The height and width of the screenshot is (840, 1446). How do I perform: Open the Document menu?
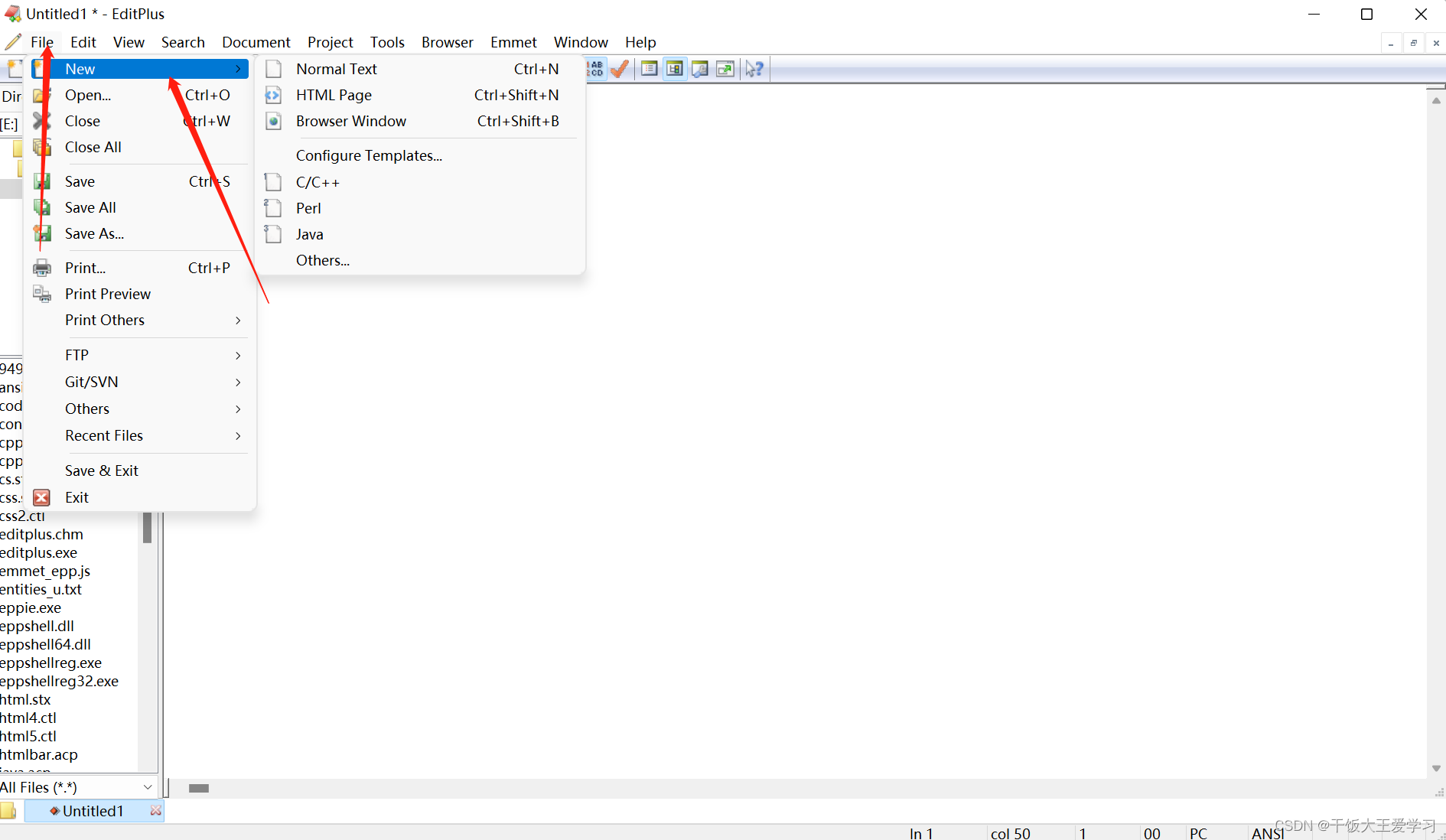point(256,42)
